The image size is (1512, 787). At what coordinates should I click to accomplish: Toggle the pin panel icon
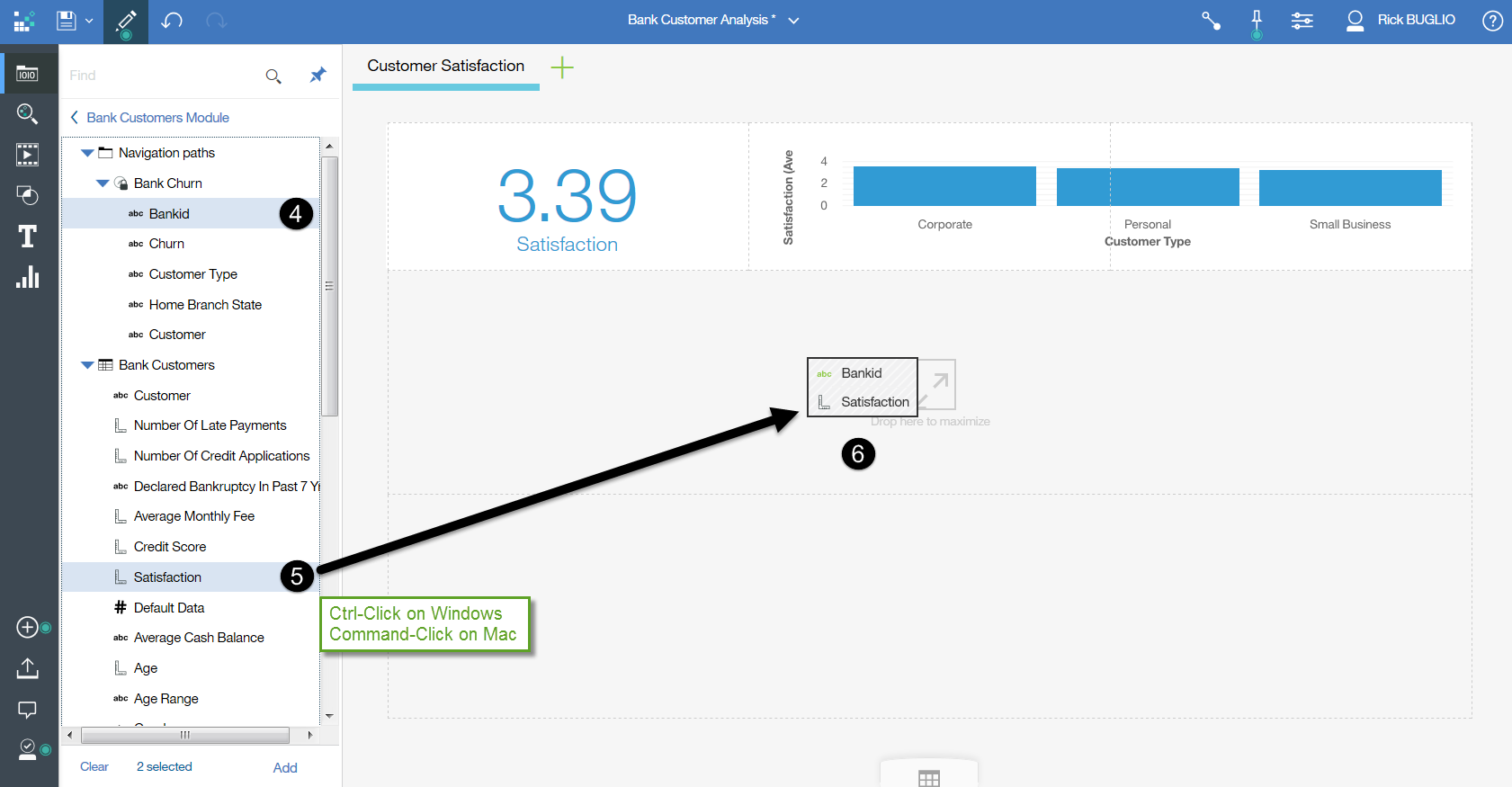(318, 75)
